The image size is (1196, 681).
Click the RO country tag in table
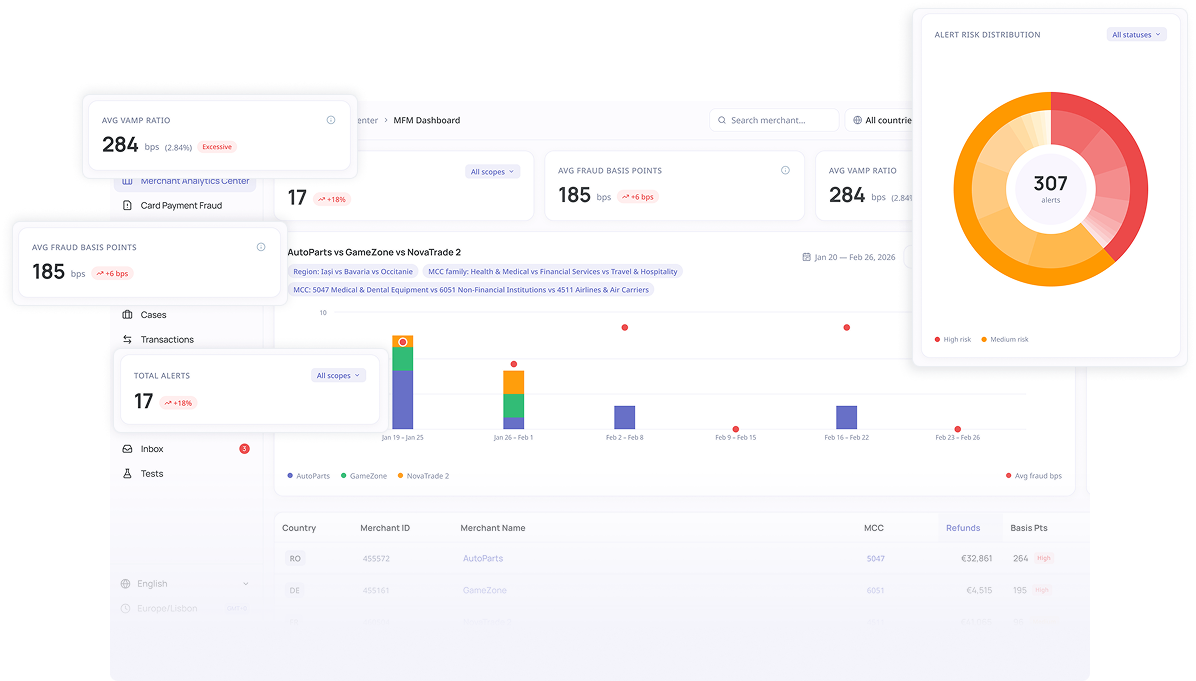pos(295,559)
